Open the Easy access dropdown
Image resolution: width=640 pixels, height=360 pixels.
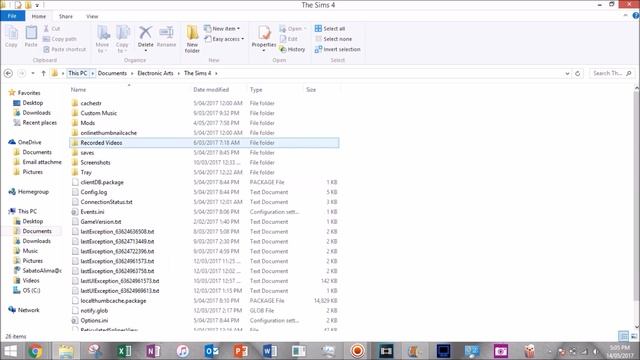224,39
